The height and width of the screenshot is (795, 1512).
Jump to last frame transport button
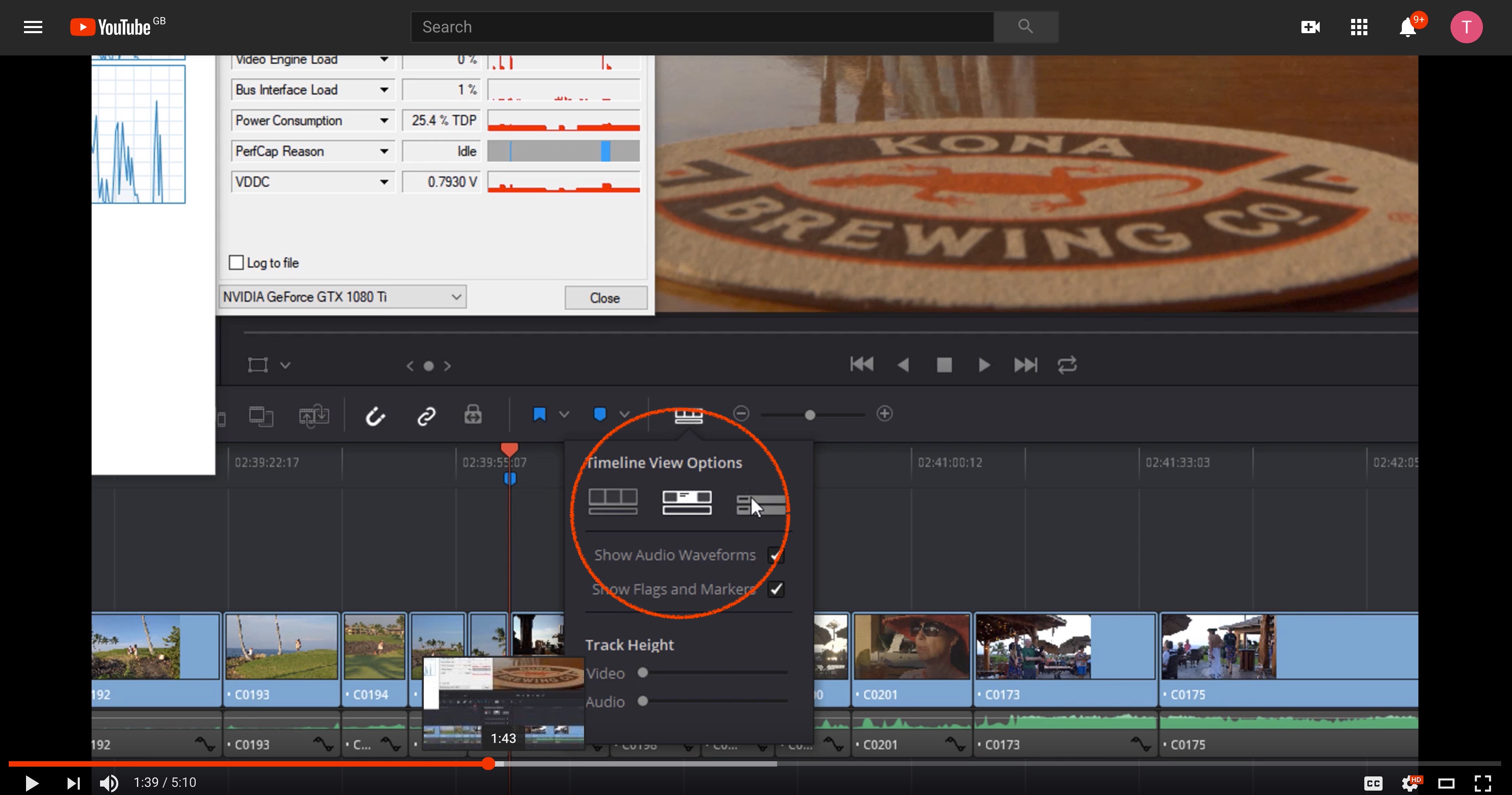[1025, 365]
